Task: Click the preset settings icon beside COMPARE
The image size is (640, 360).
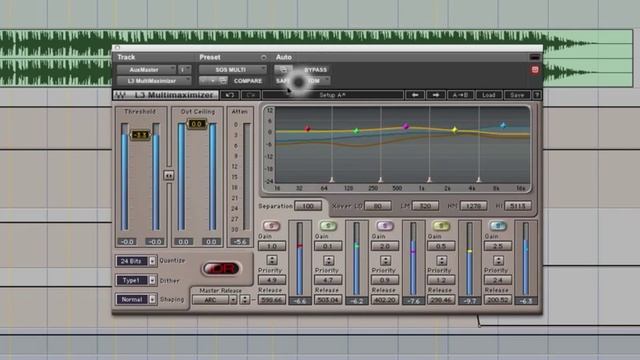Action: point(223,81)
